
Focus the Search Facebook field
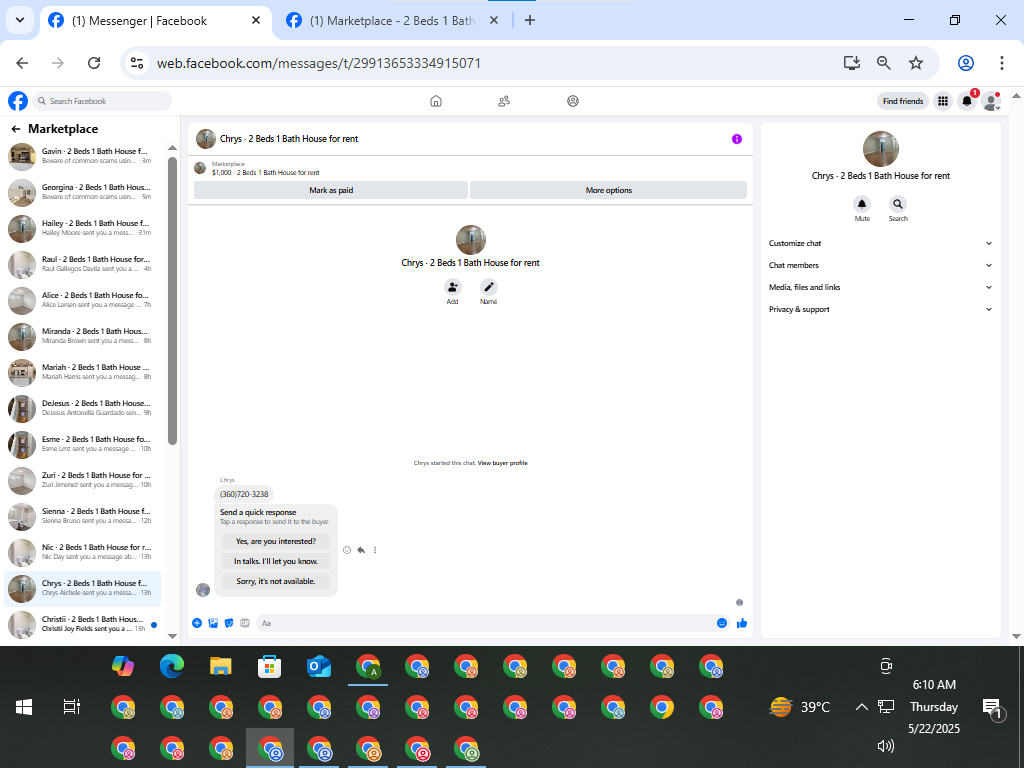[102, 101]
